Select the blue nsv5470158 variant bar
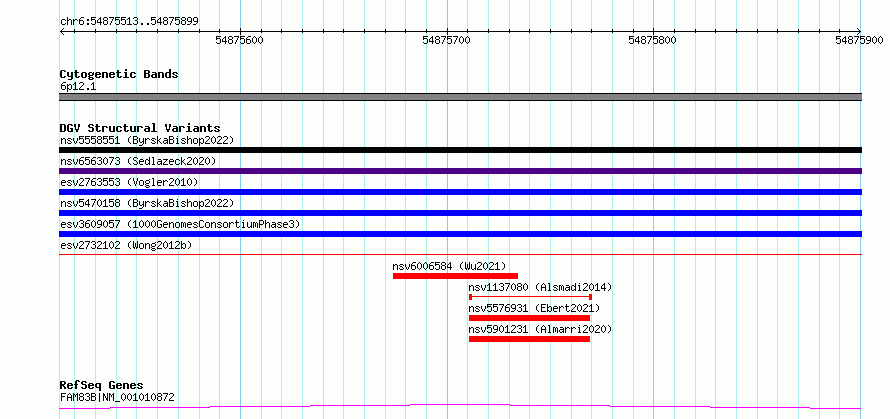Screen dimensions: 890x419 tap(460, 213)
